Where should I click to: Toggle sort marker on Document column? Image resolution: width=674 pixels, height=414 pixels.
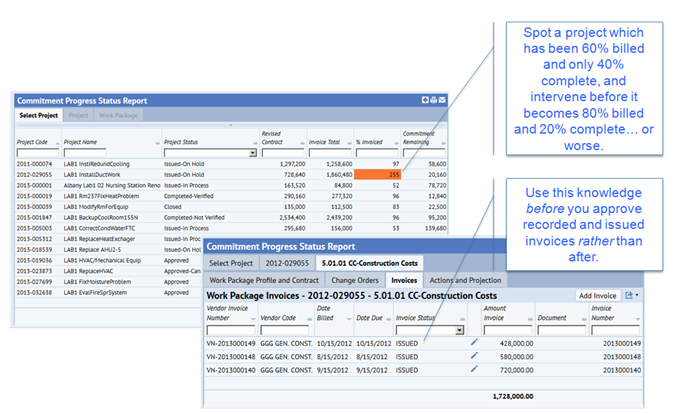[584, 319]
